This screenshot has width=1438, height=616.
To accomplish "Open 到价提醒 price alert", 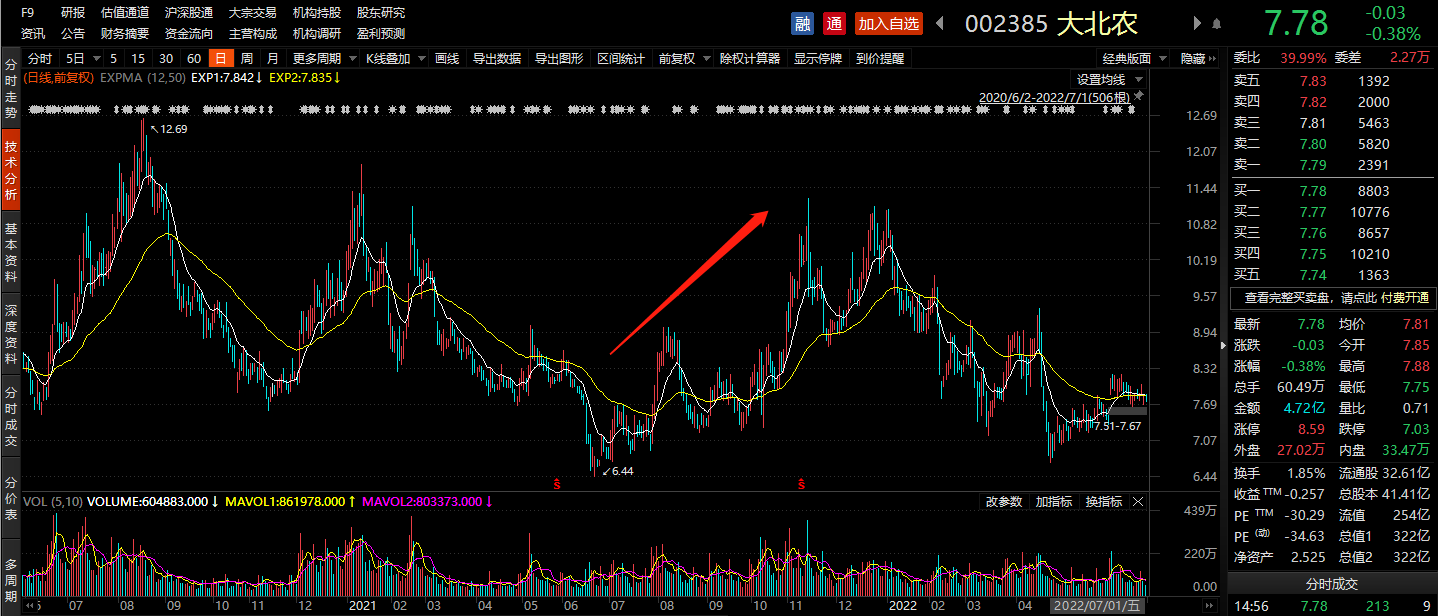I will point(880,59).
